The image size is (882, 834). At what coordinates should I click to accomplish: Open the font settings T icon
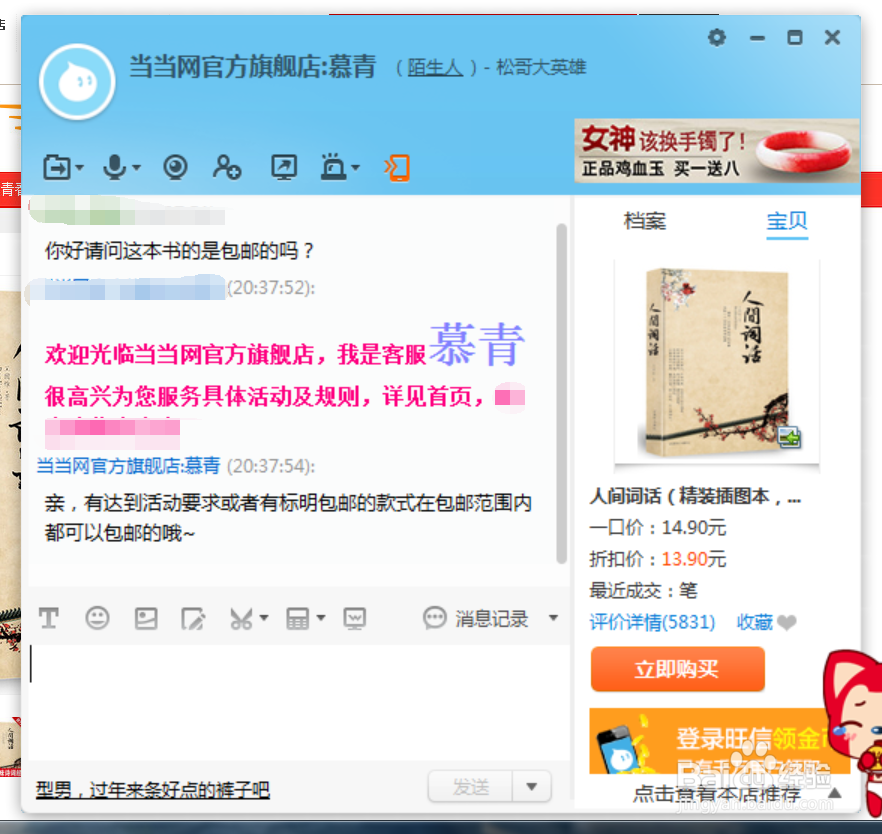tap(49, 618)
